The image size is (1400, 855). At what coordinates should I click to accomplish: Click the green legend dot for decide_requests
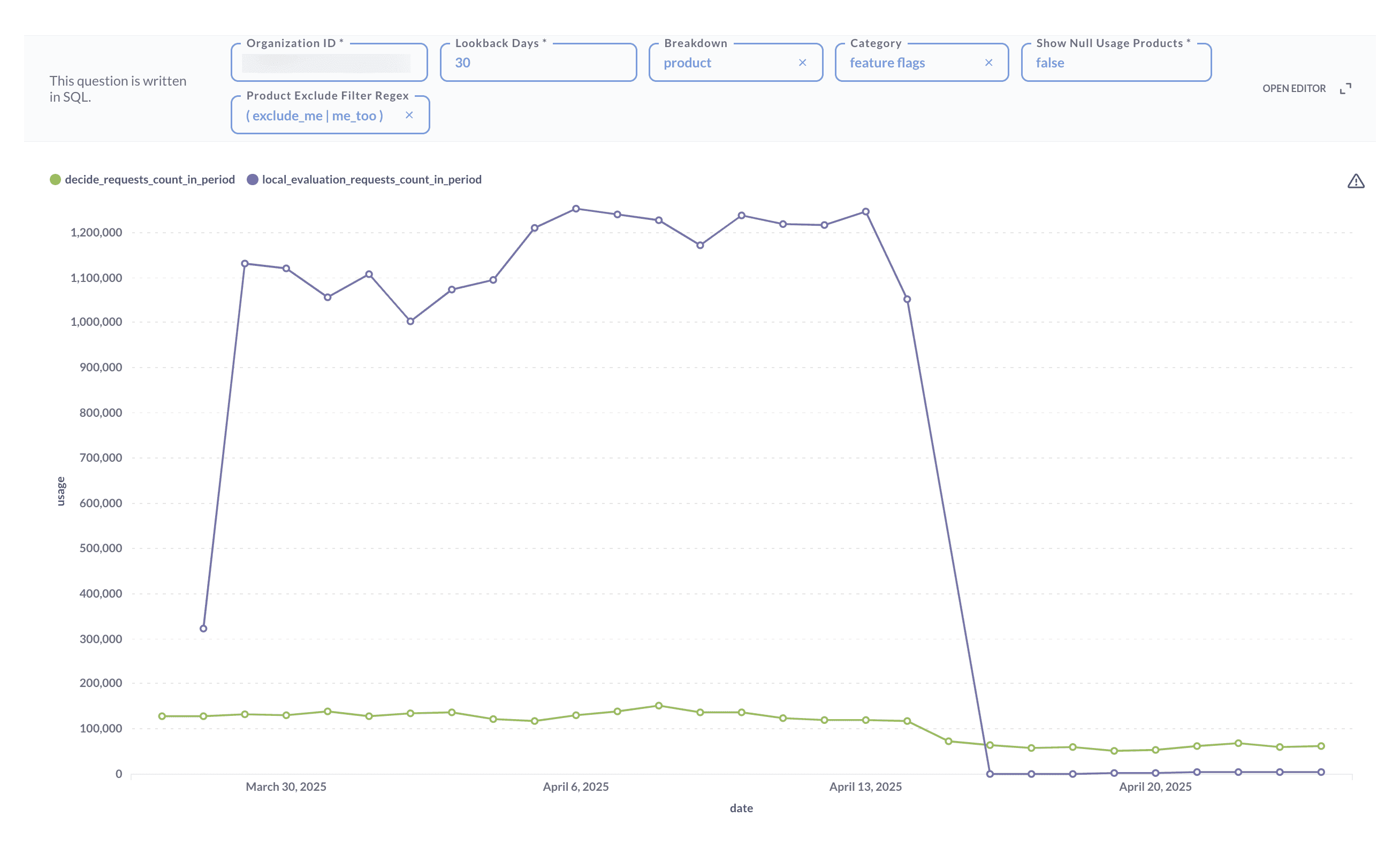(55, 179)
